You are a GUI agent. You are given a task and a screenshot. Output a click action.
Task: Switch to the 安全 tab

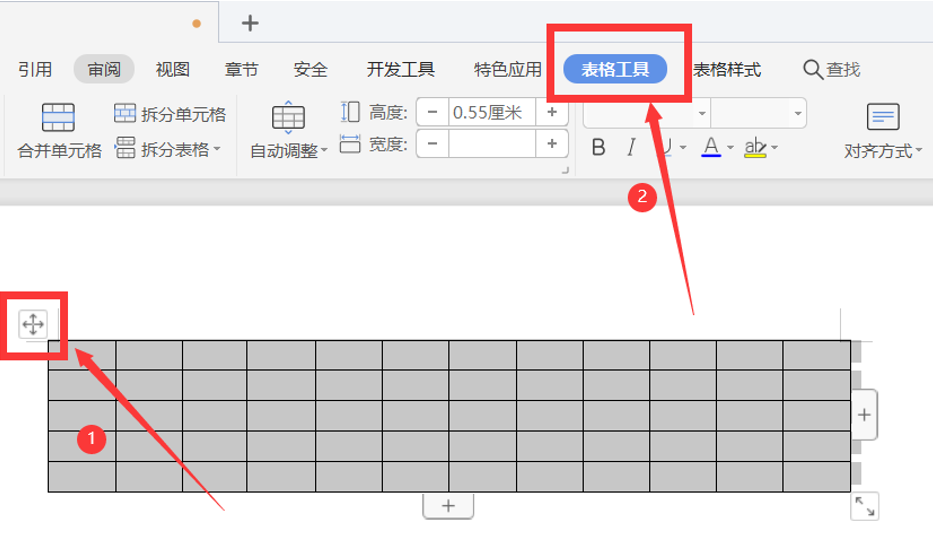[311, 70]
